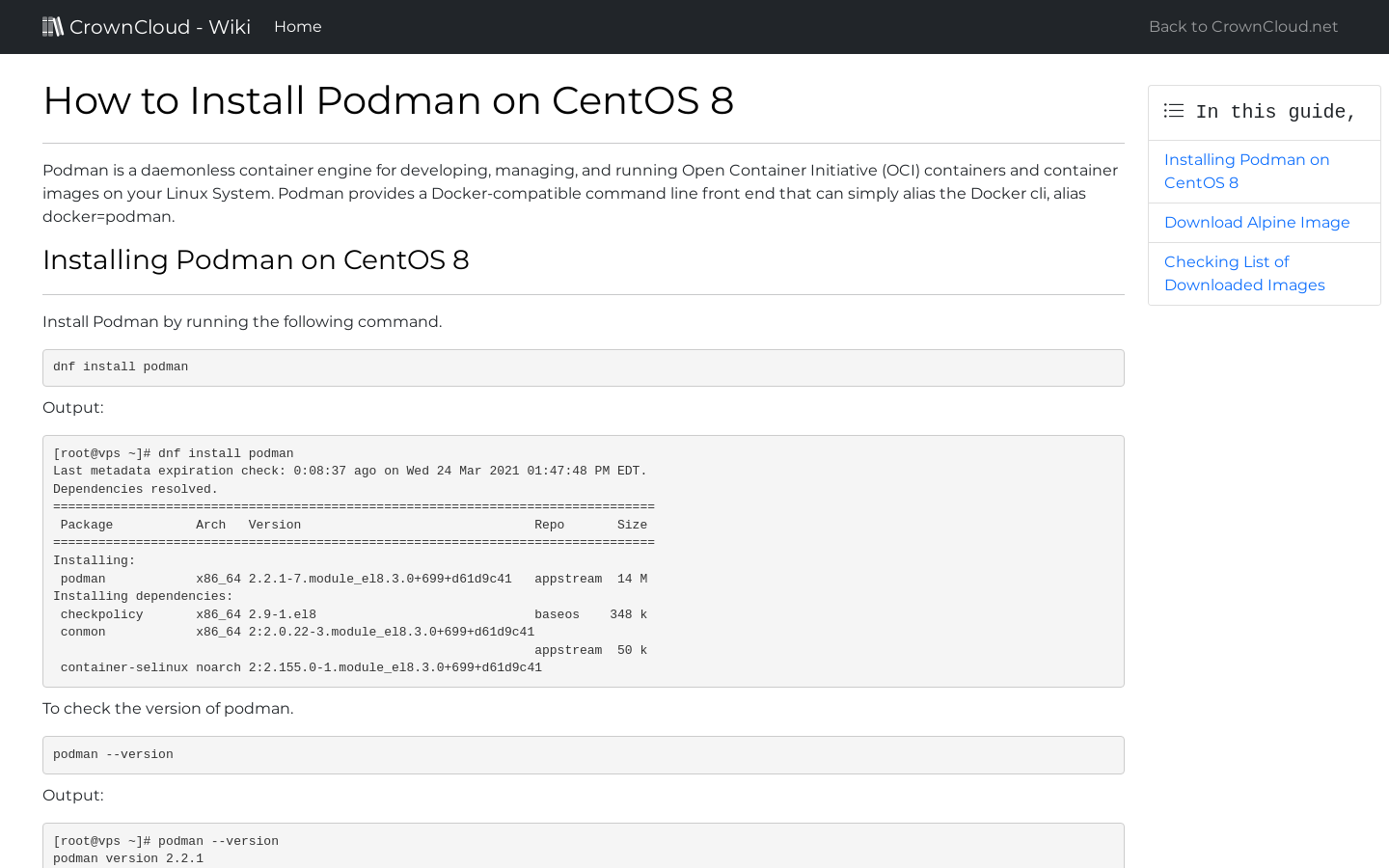Click 'To check the version of podman' text
Screen dimensions: 1389x868
tap(168, 708)
